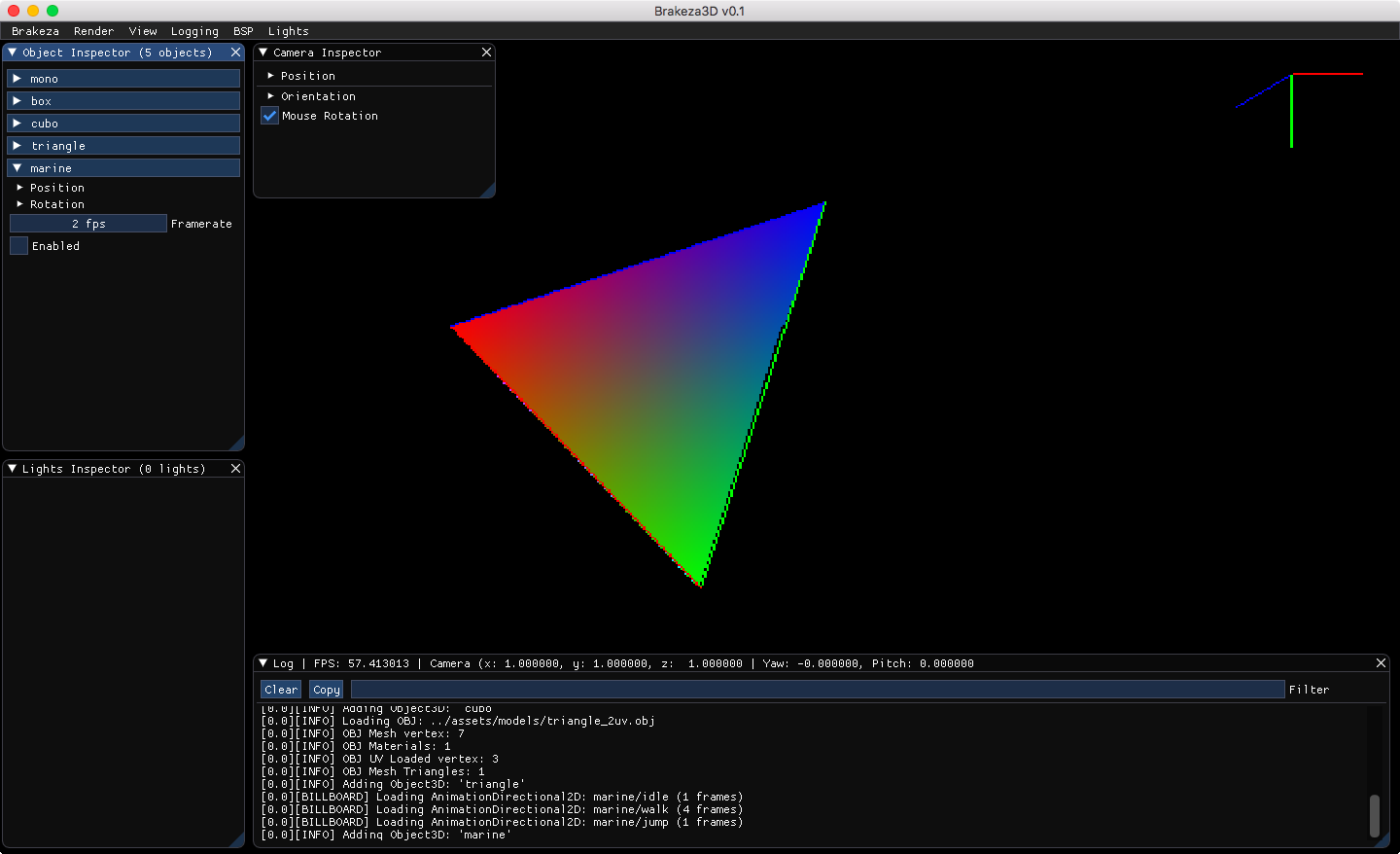Close the Camera Inspector panel

486,53
